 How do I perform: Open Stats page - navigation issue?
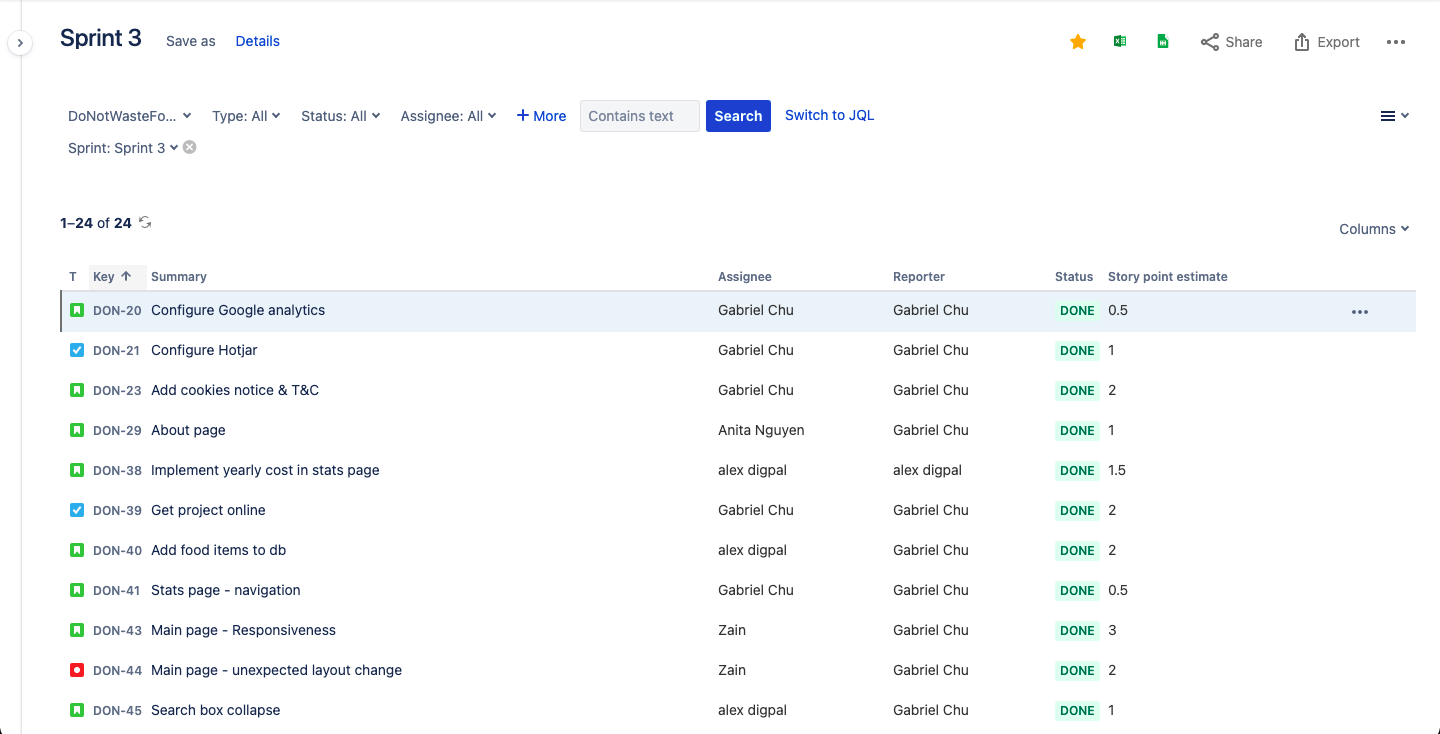(226, 590)
